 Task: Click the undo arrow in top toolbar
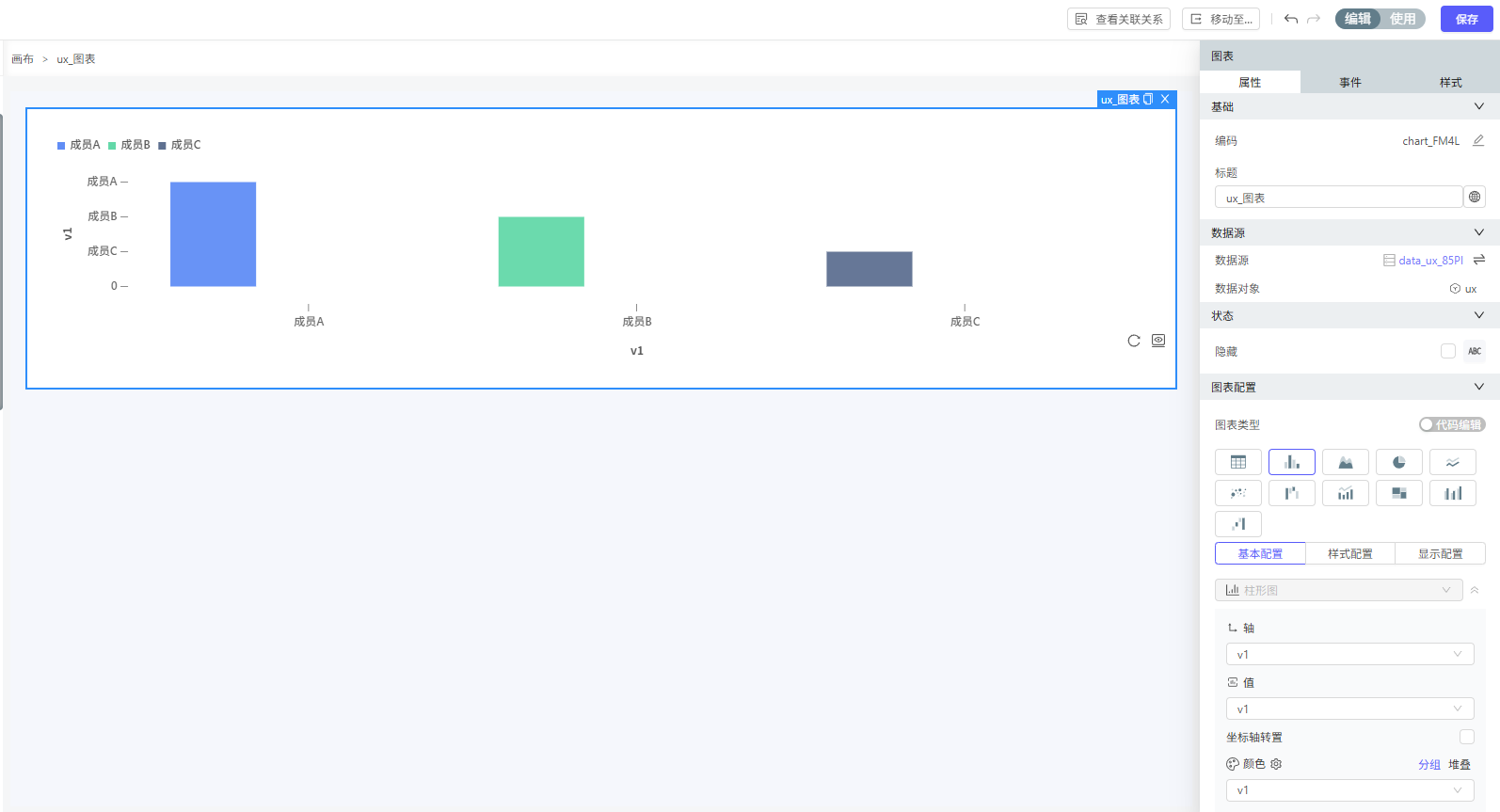coord(1291,19)
